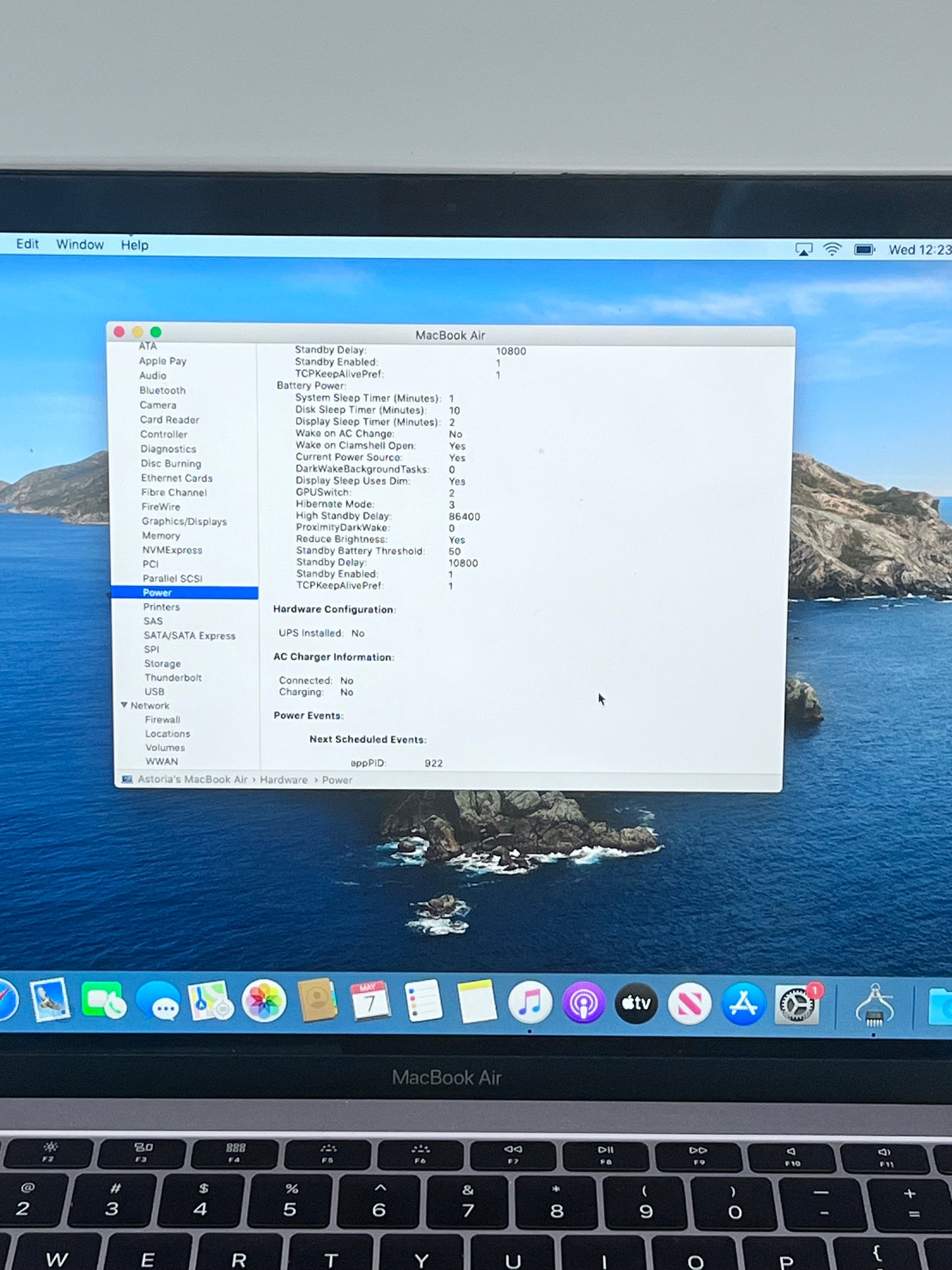Collapse the Network section triangle
The image size is (952, 1270).
coord(124,705)
